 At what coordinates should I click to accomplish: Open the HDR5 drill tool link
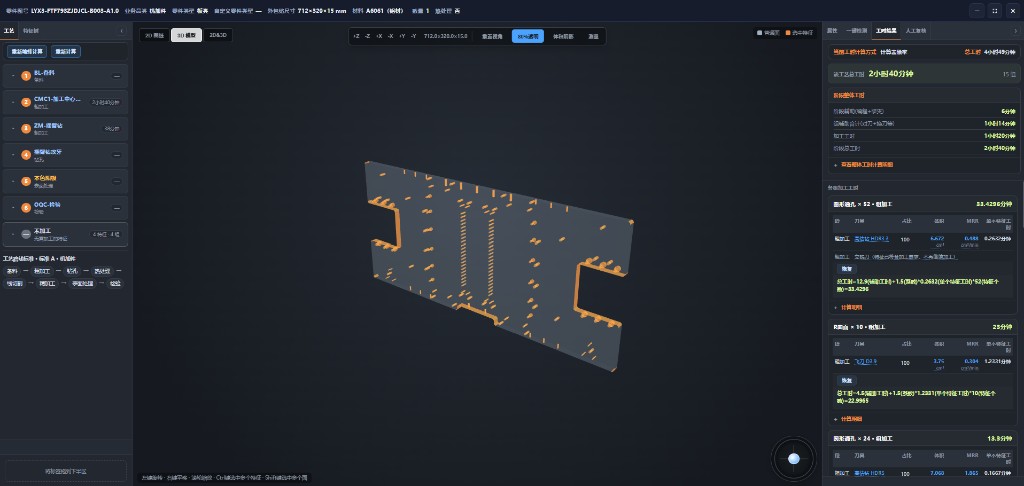click(869, 473)
